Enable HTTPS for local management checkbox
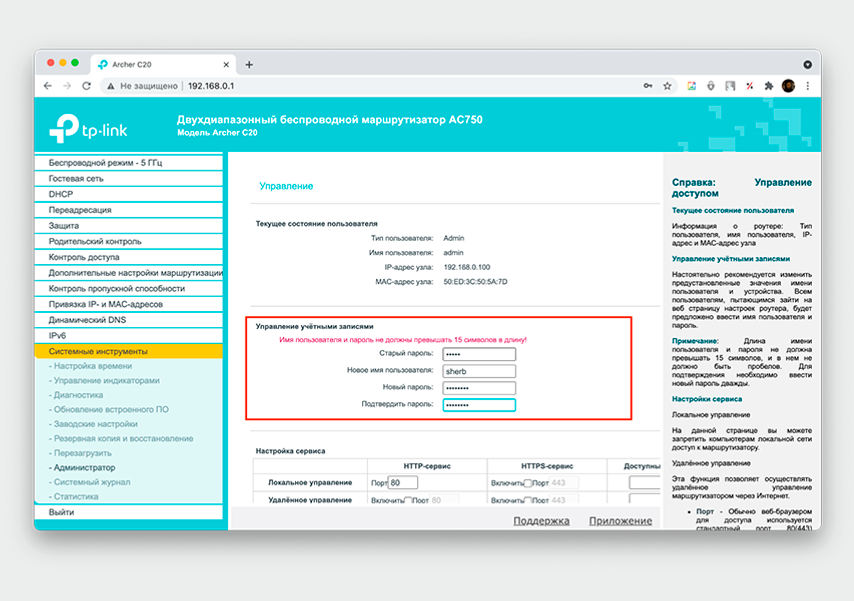 528,483
